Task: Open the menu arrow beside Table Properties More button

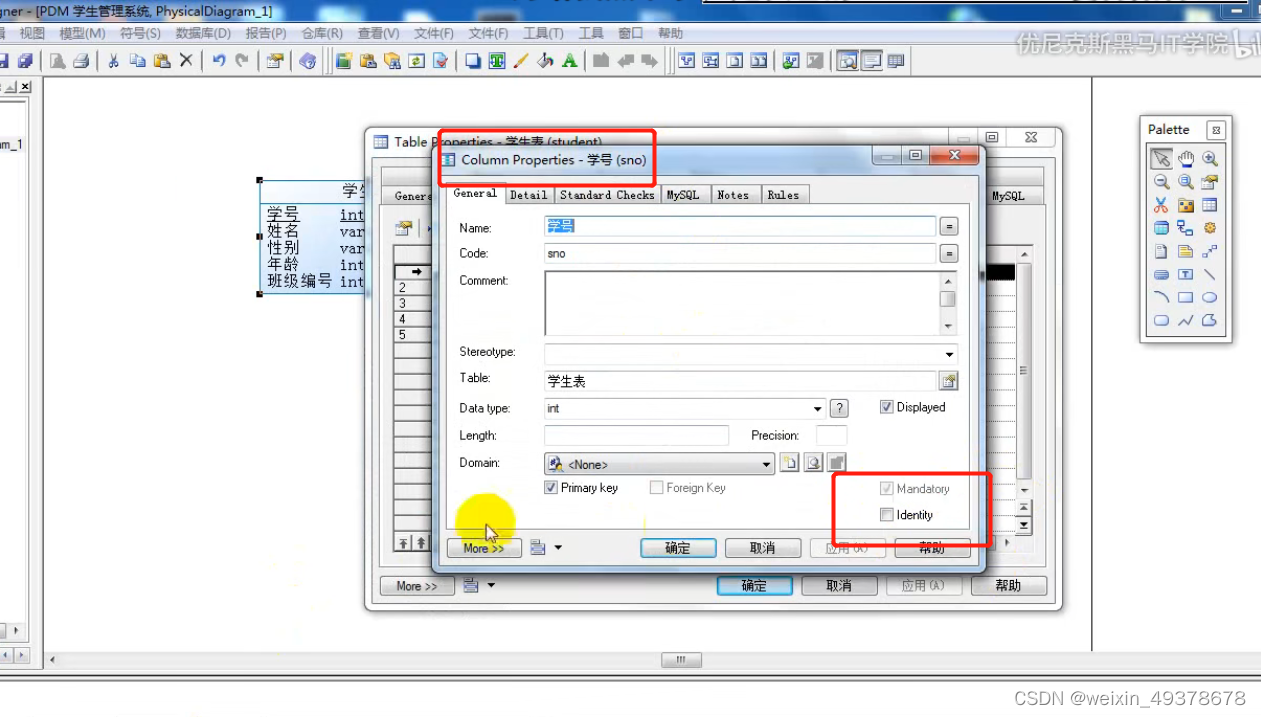Action: click(492, 586)
